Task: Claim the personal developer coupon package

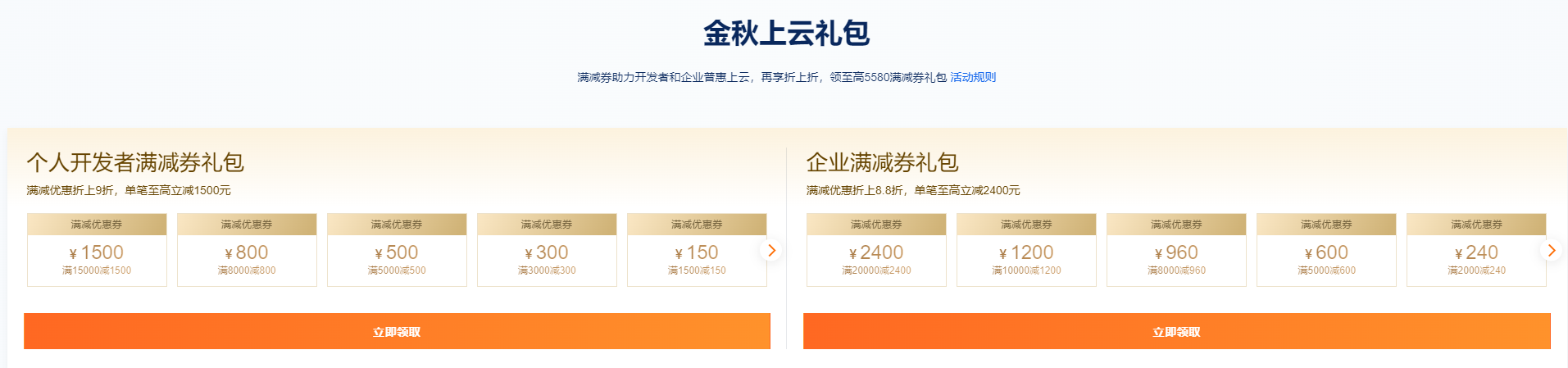Action: pos(397,331)
